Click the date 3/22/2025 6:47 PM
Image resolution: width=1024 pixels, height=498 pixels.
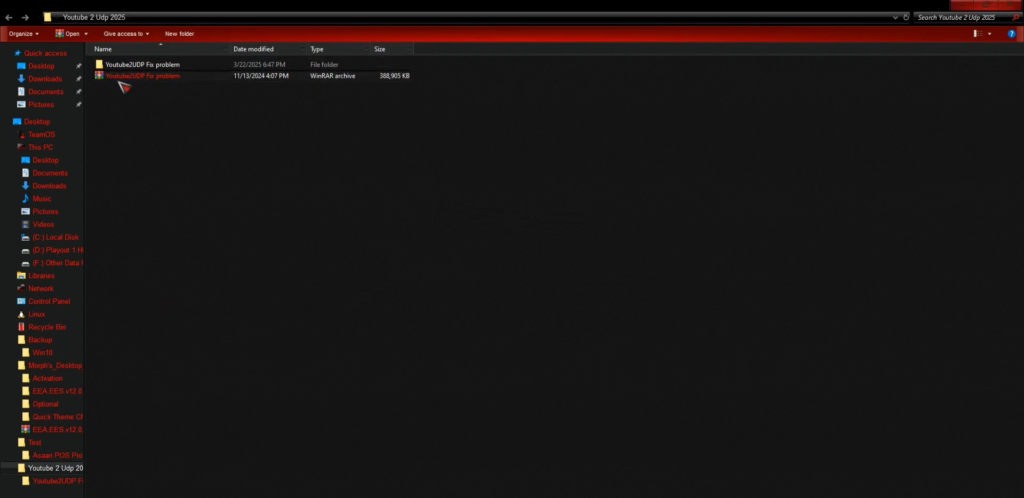pyautogui.click(x=259, y=65)
